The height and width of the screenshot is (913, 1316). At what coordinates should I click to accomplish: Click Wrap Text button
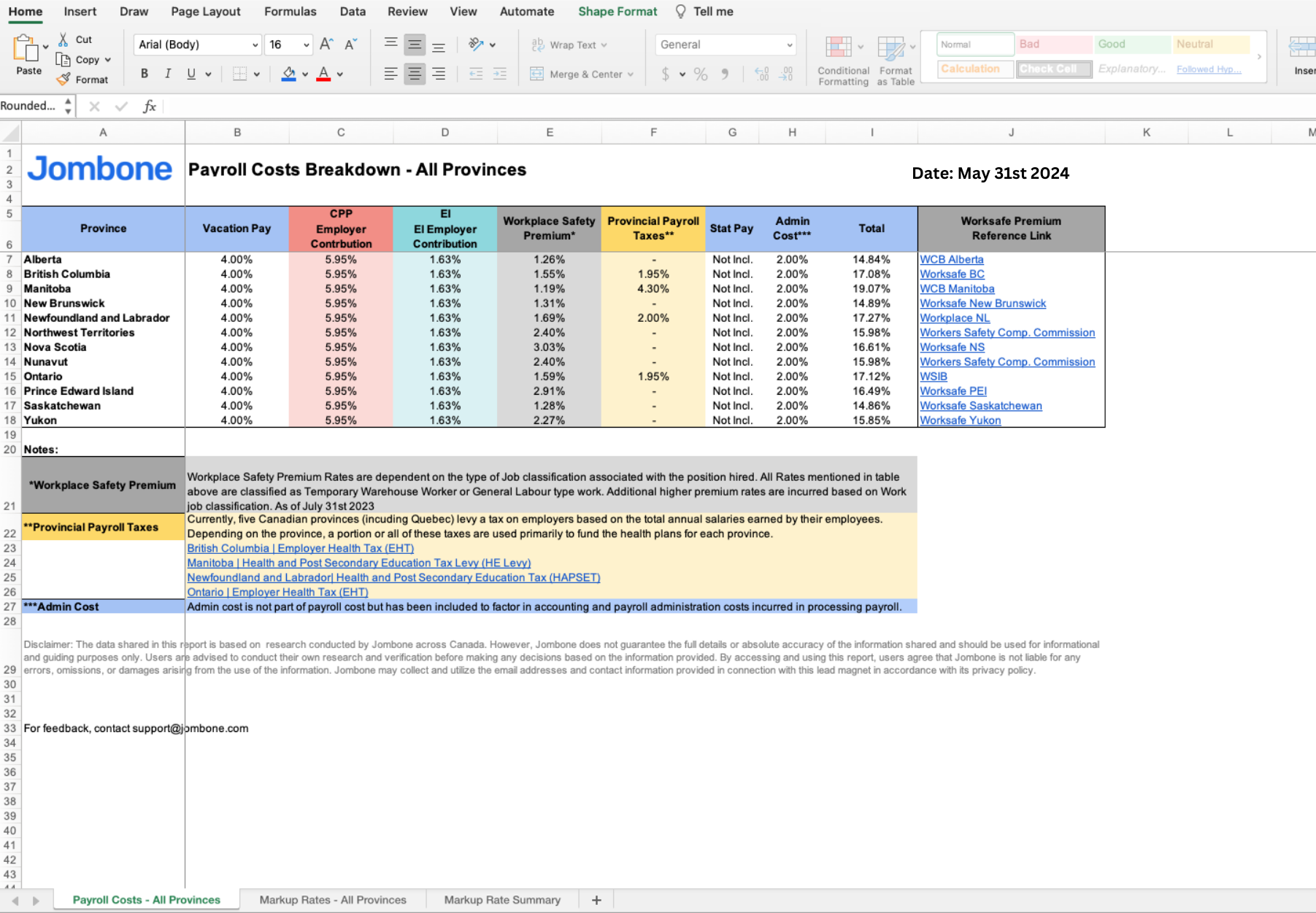point(569,45)
